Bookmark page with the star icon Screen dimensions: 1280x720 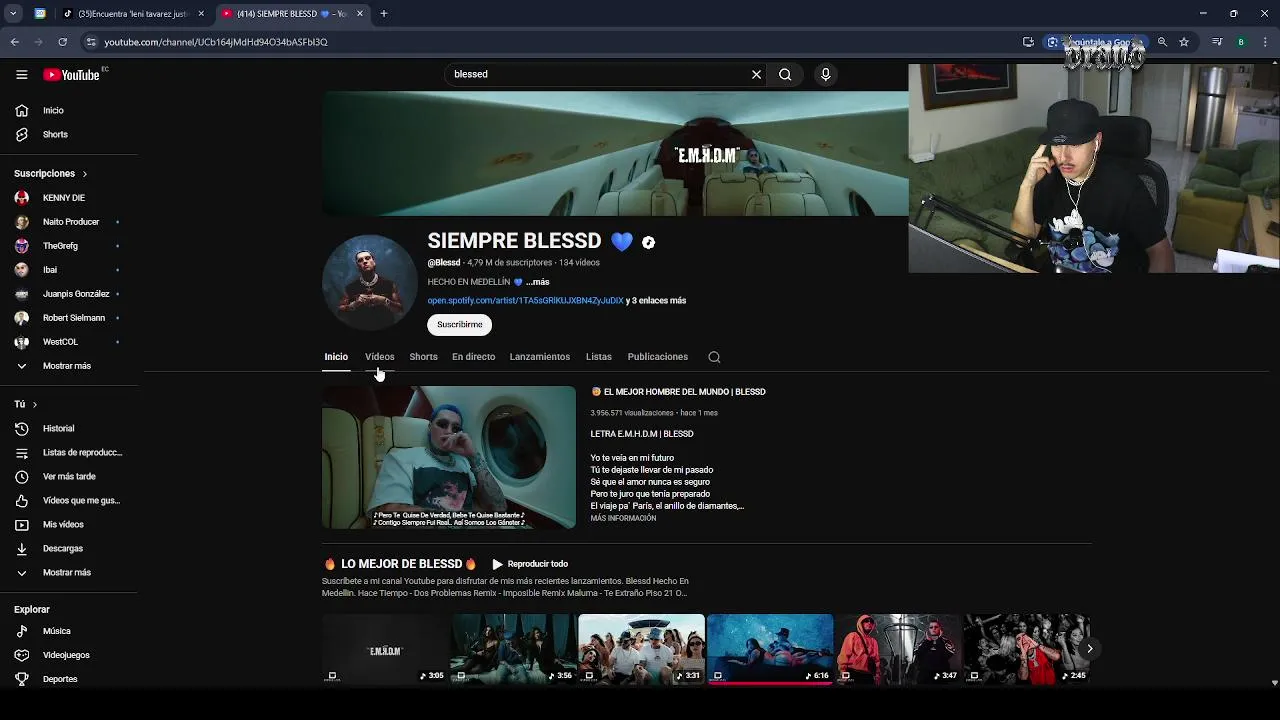[1184, 42]
